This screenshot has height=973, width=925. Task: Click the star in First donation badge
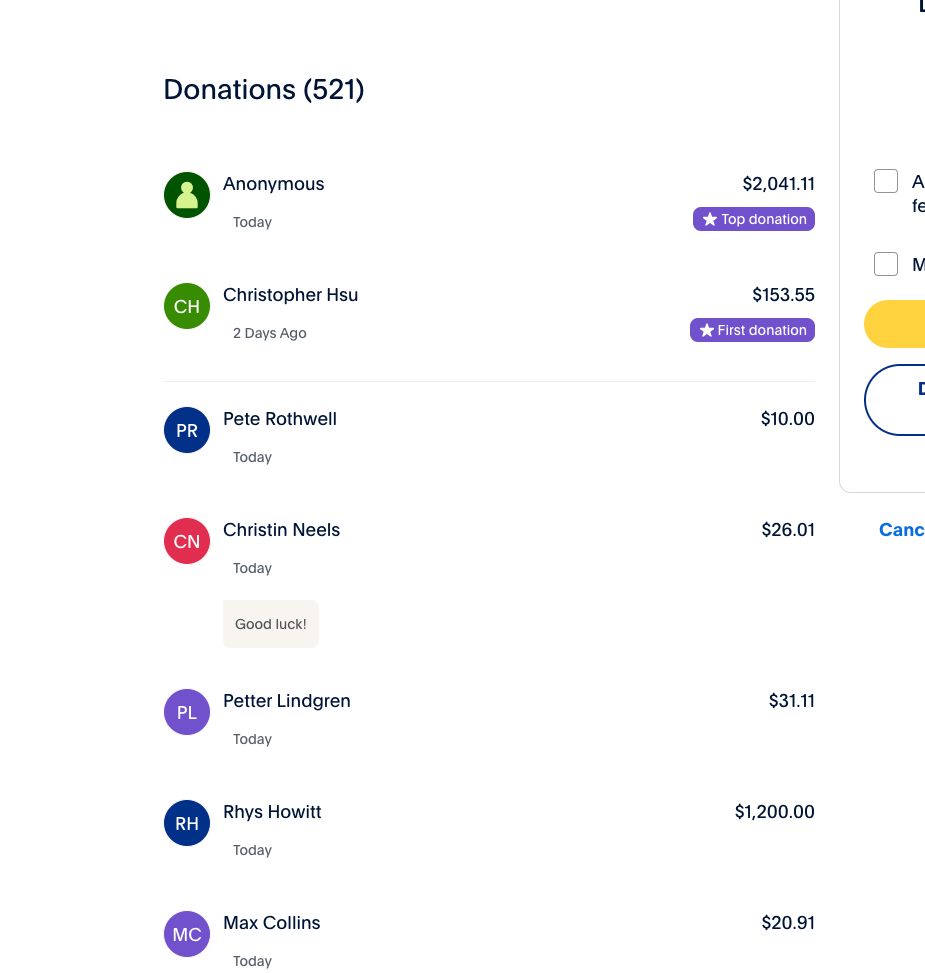click(707, 330)
